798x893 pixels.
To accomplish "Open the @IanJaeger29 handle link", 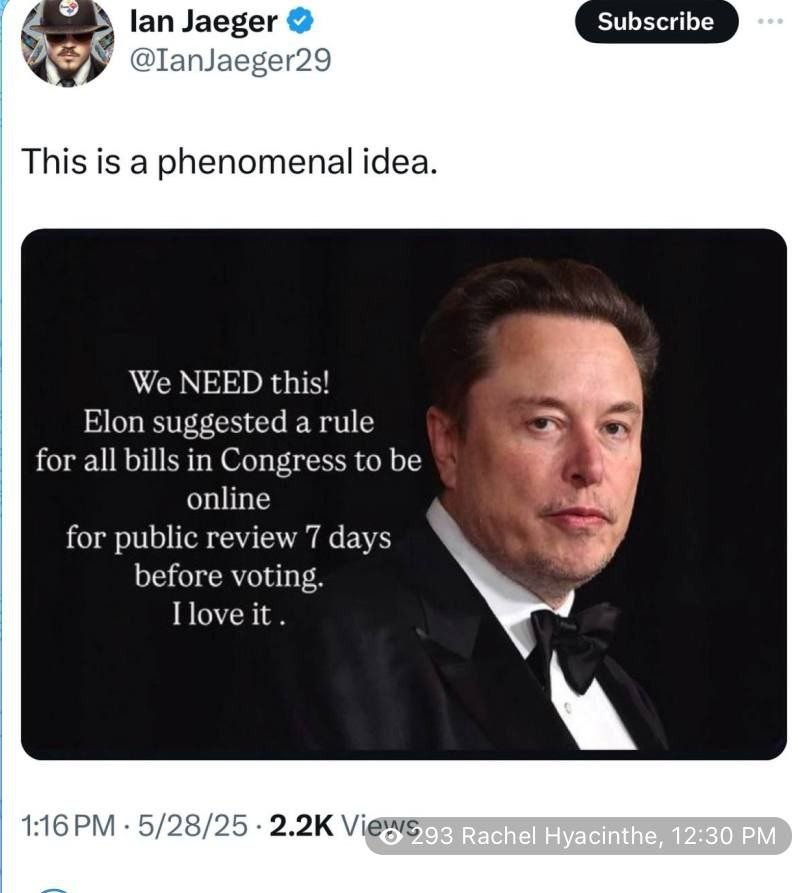I will click(x=230, y=61).
